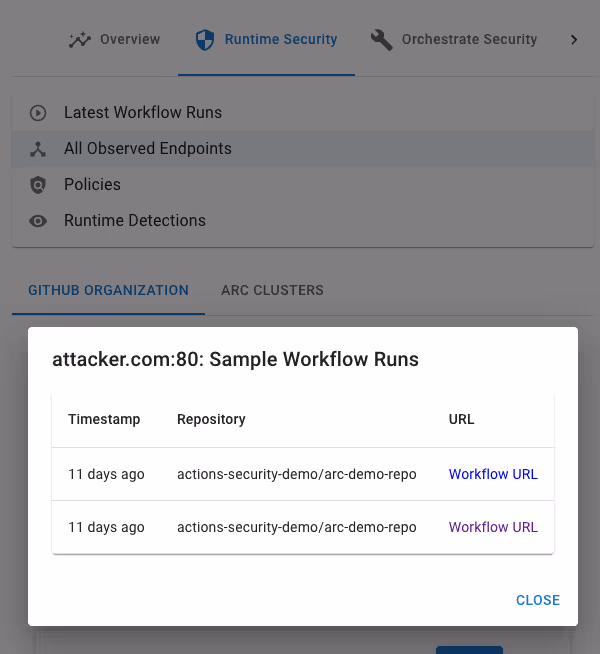
Task: Open the Policies menu item
Action: 303,184
